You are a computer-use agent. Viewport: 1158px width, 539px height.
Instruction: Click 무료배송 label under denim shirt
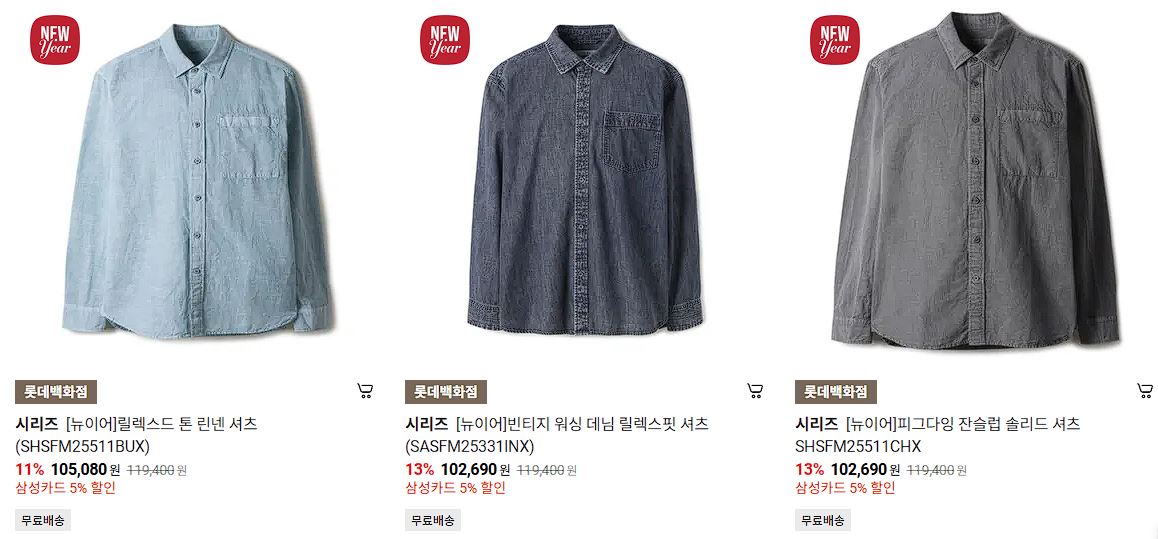click(x=433, y=520)
